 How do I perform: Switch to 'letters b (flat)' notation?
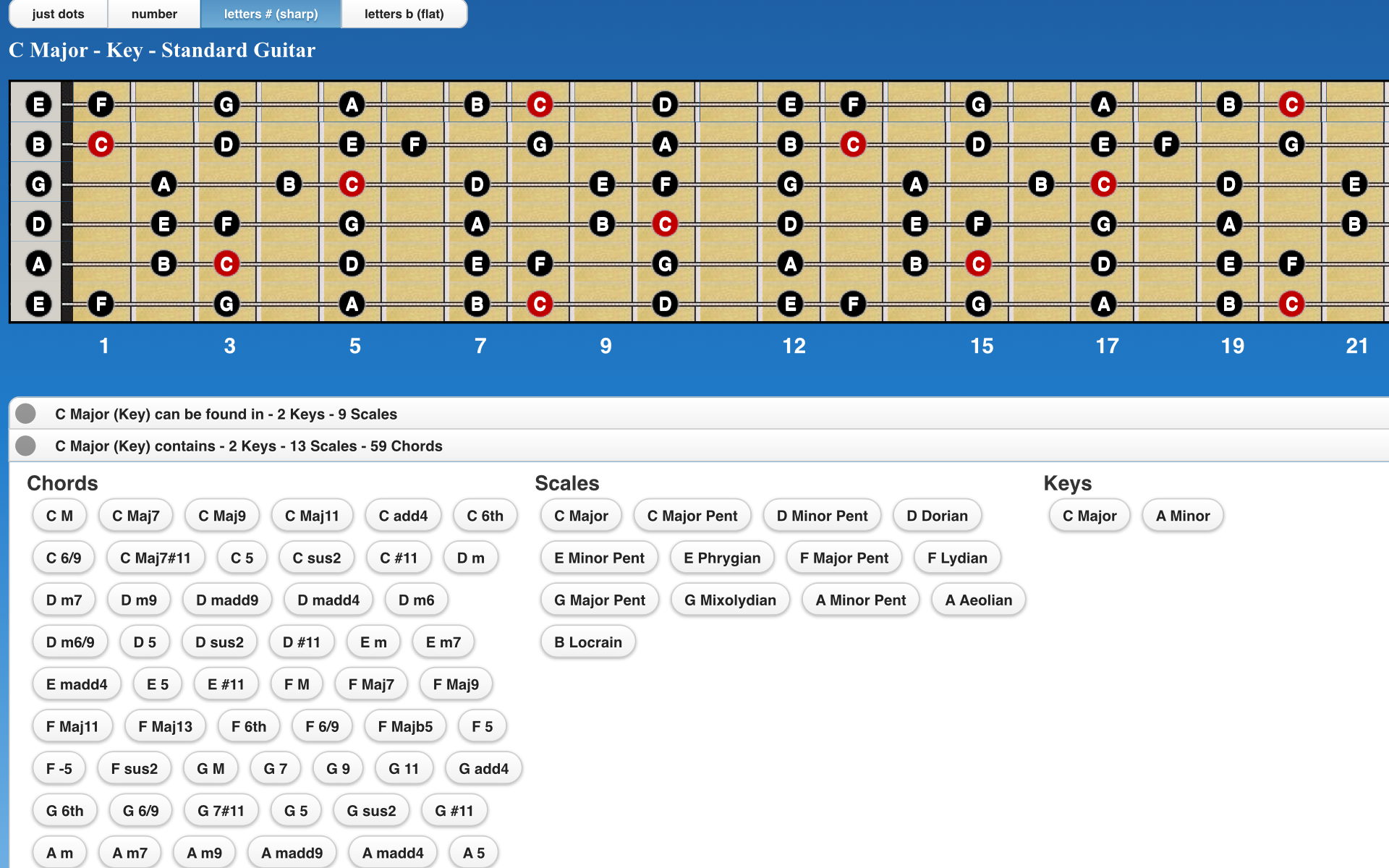(404, 14)
